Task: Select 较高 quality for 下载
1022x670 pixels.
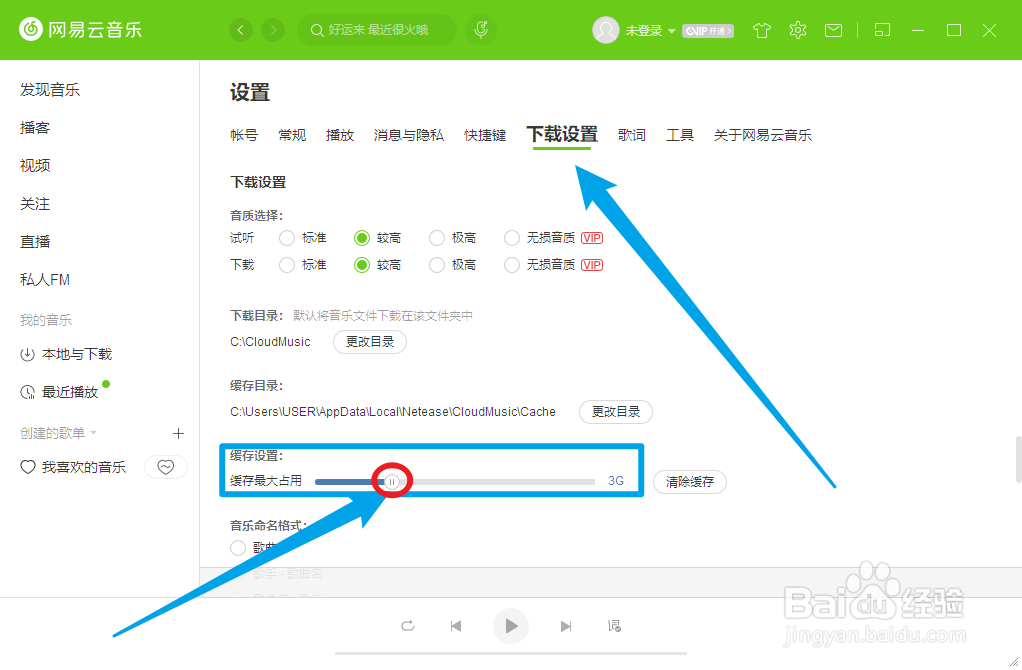Action: pyautogui.click(x=362, y=265)
